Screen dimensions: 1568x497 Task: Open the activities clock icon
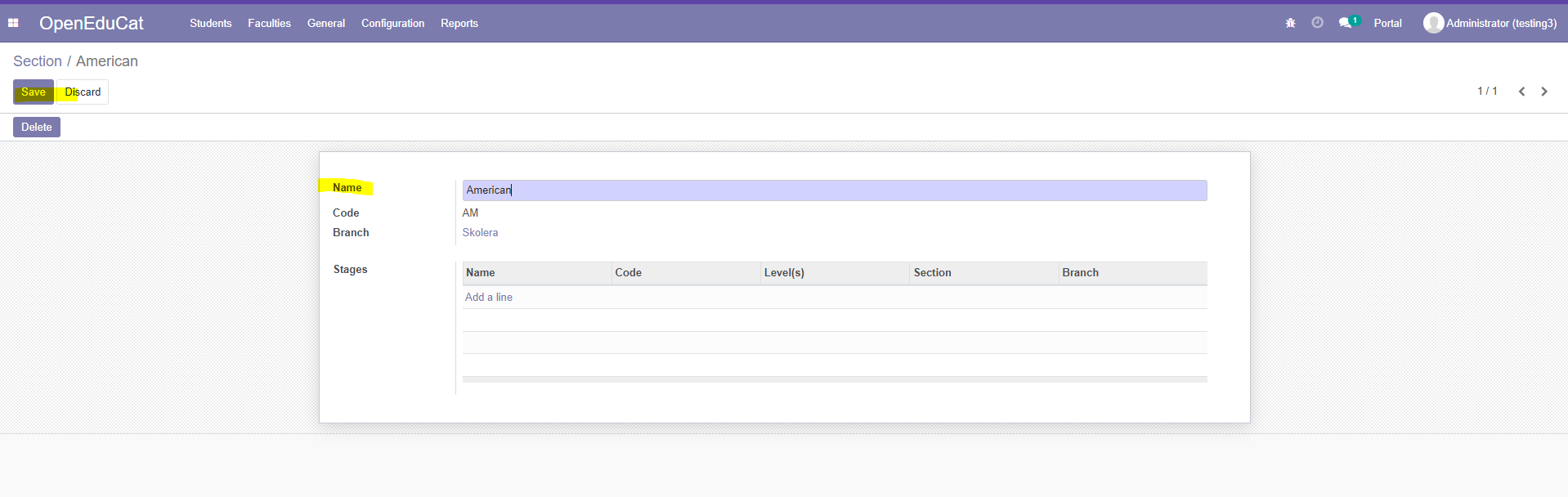[1317, 23]
